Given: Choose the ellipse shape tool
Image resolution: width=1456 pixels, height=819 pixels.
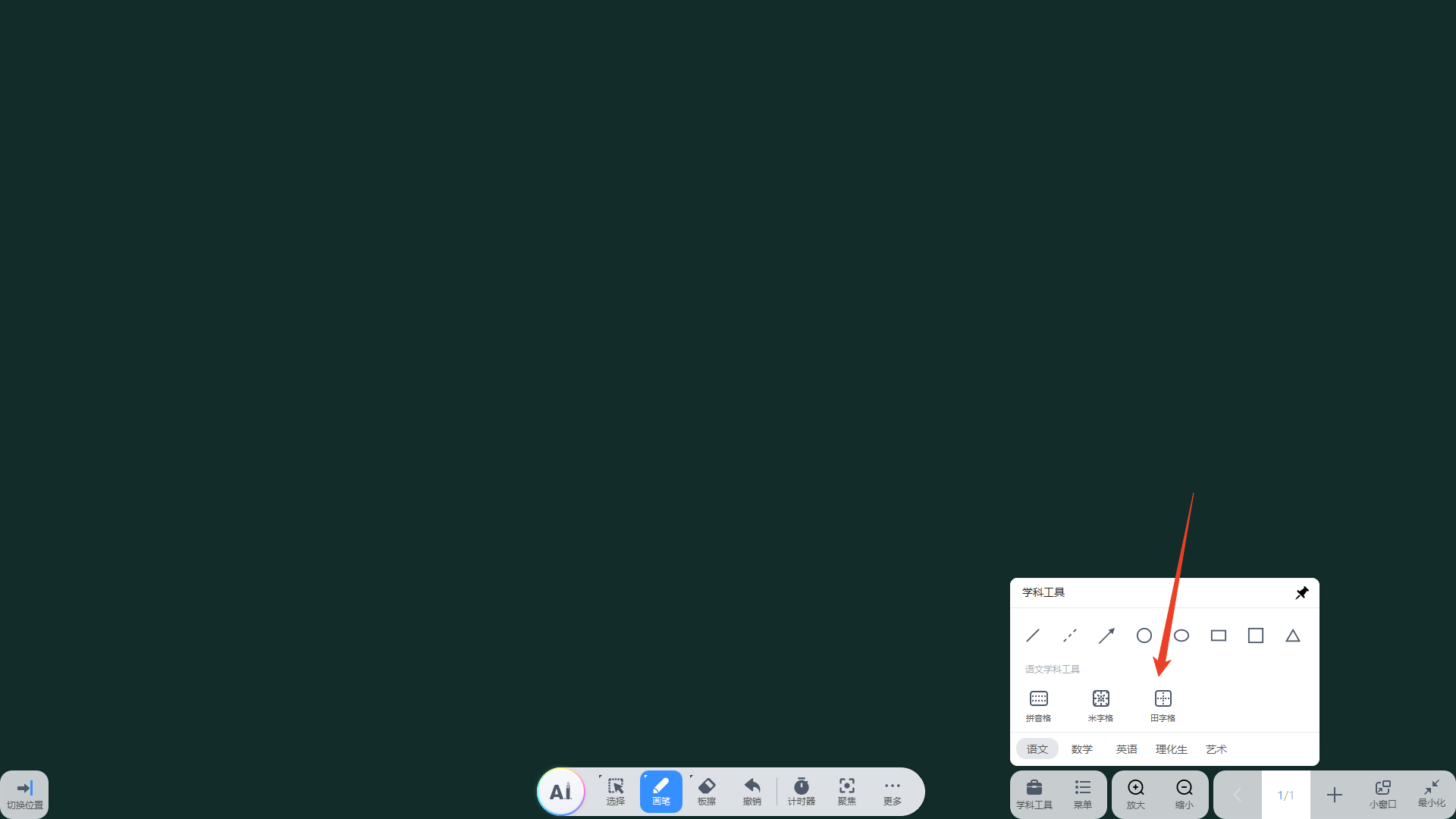Looking at the screenshot, I should [x=1181, y=635].
